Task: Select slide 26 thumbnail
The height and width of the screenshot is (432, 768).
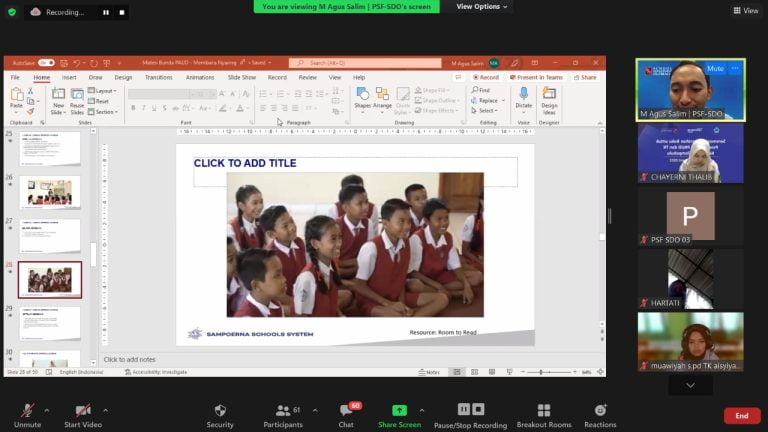Action: 50,192
